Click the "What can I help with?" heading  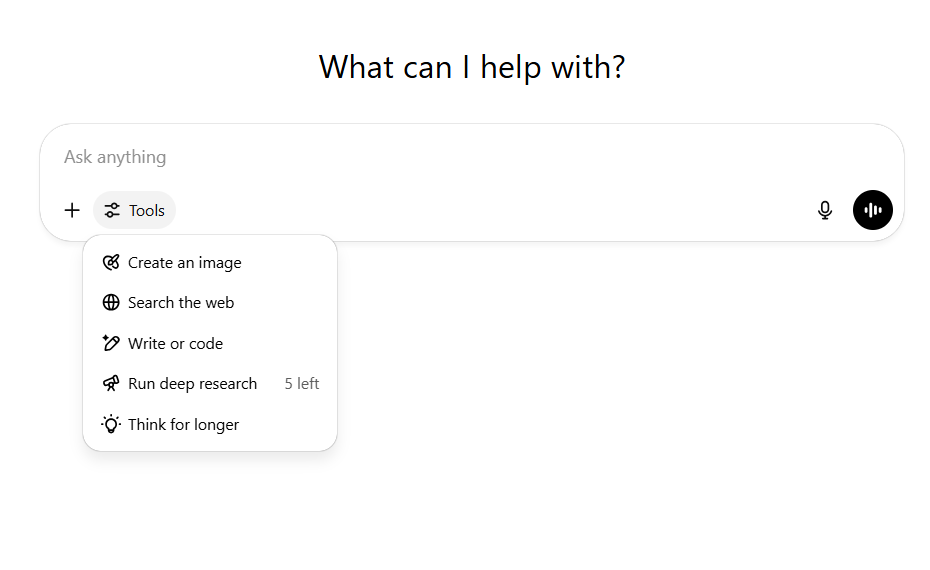click(x=472, y=67)
